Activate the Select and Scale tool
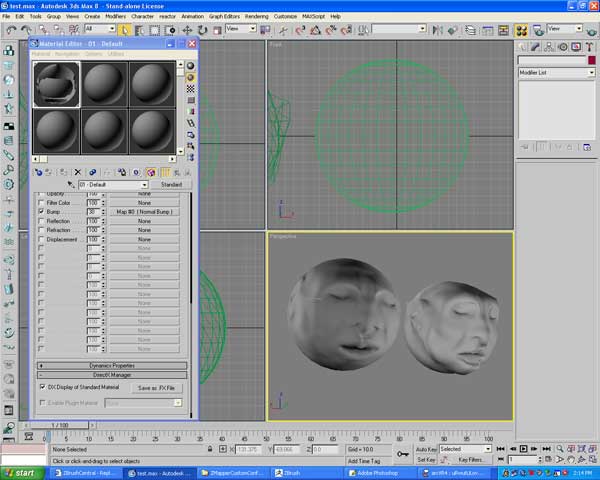Screen dimensions: 600x480 (x=217, y=30)
